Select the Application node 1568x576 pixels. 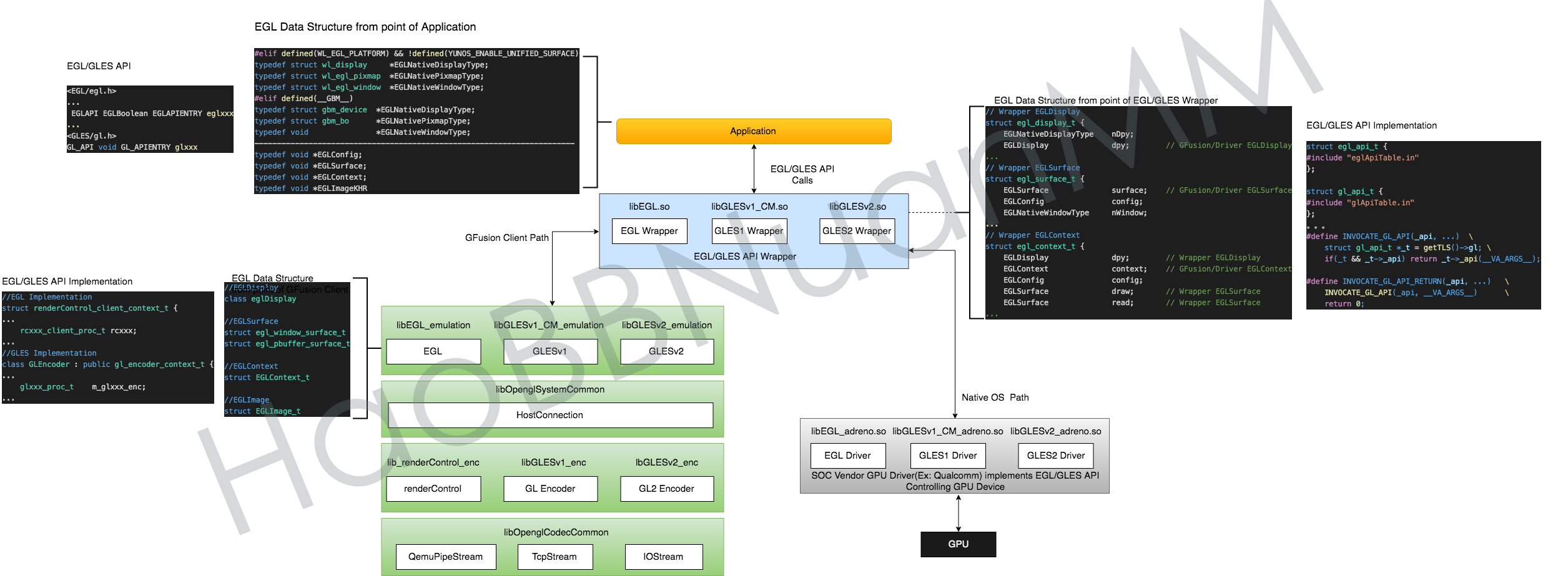click(754, 131)
